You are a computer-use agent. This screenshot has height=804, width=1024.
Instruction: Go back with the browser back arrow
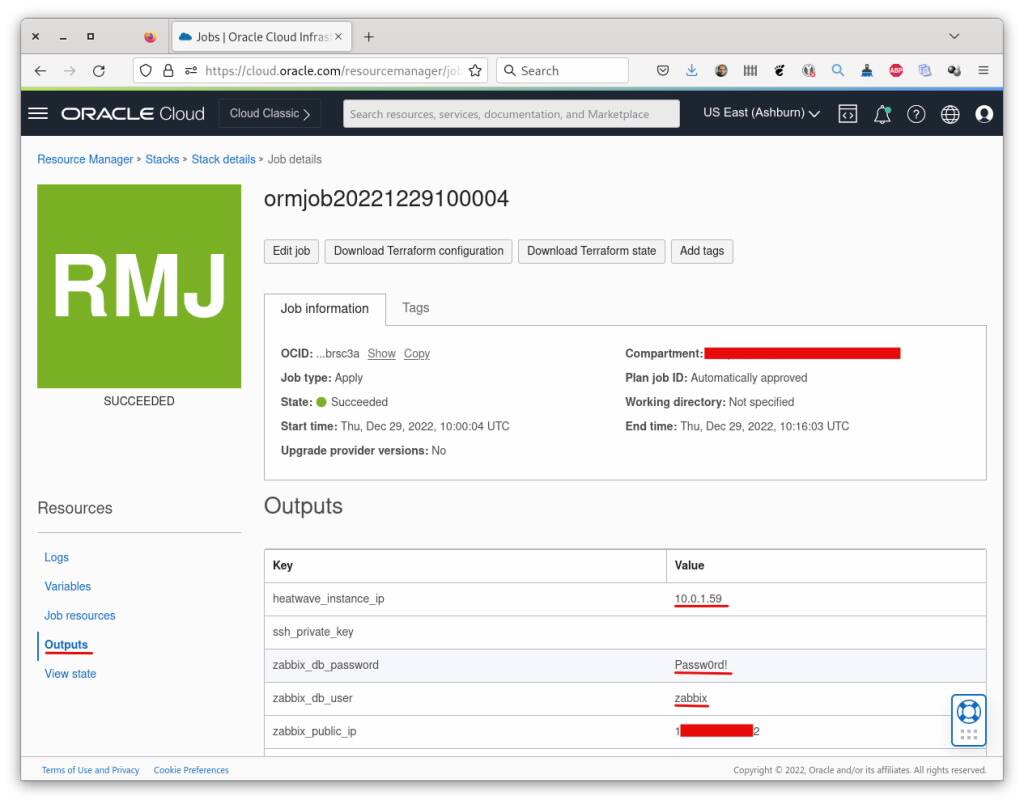40,71
